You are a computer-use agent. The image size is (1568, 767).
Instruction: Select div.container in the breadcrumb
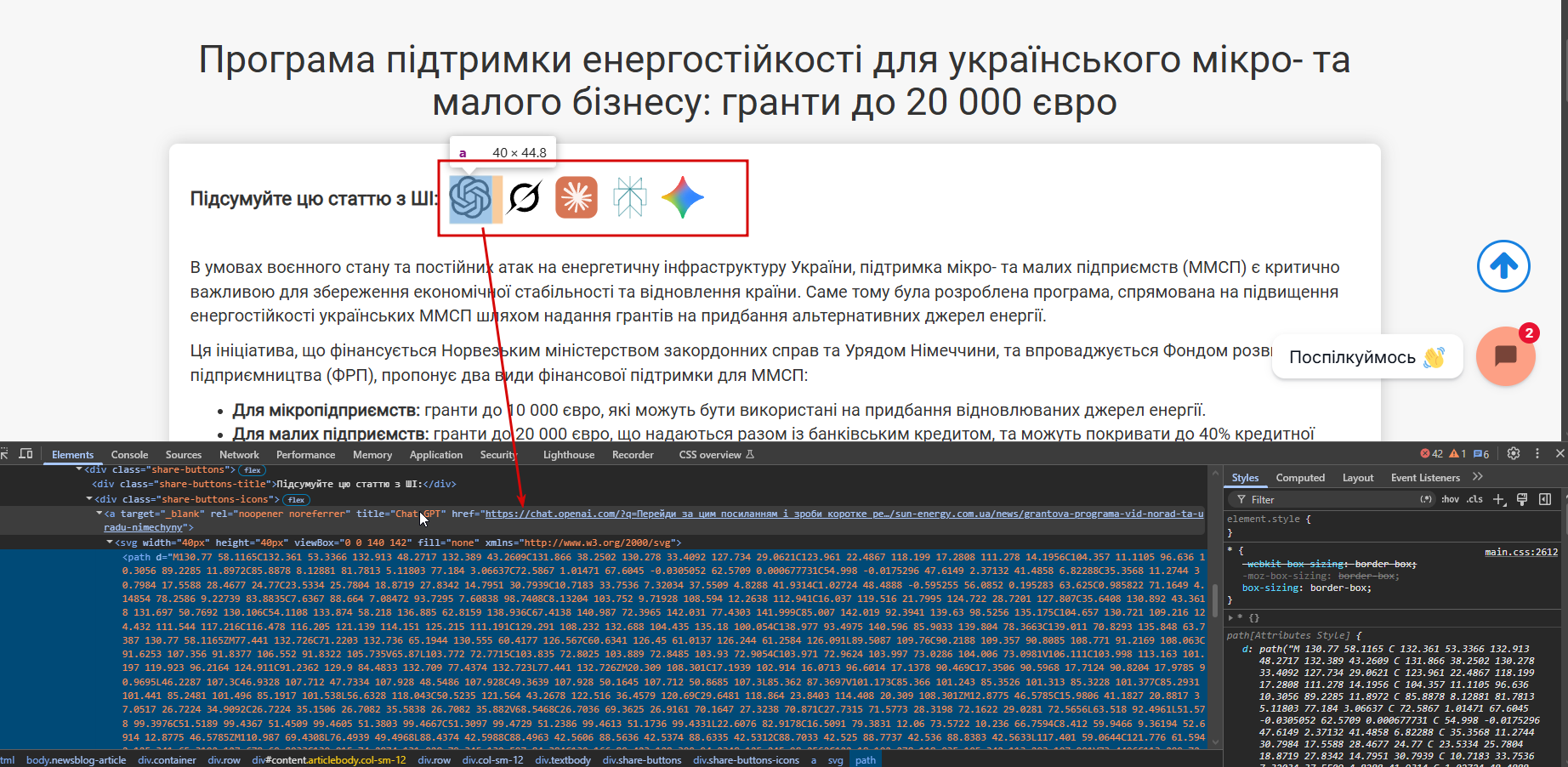coord(167,760)
